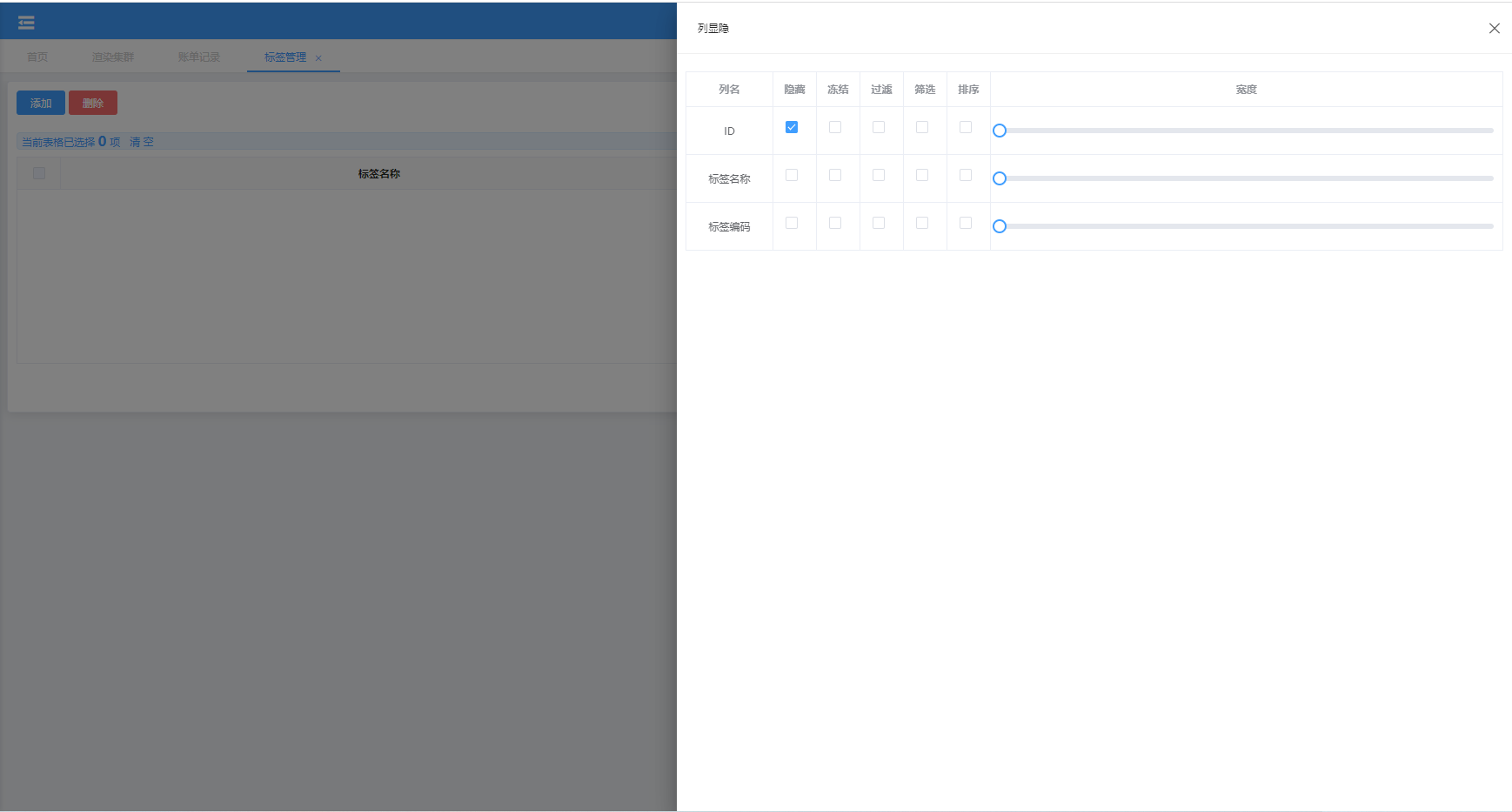Click the 筛选 column header

925,90
